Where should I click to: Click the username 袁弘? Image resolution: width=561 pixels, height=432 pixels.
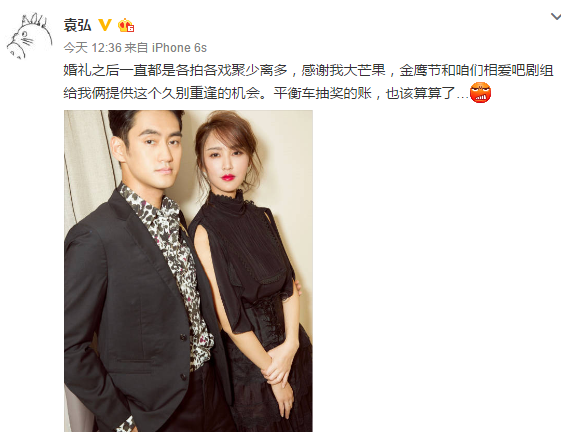click(x=77, y=25)
